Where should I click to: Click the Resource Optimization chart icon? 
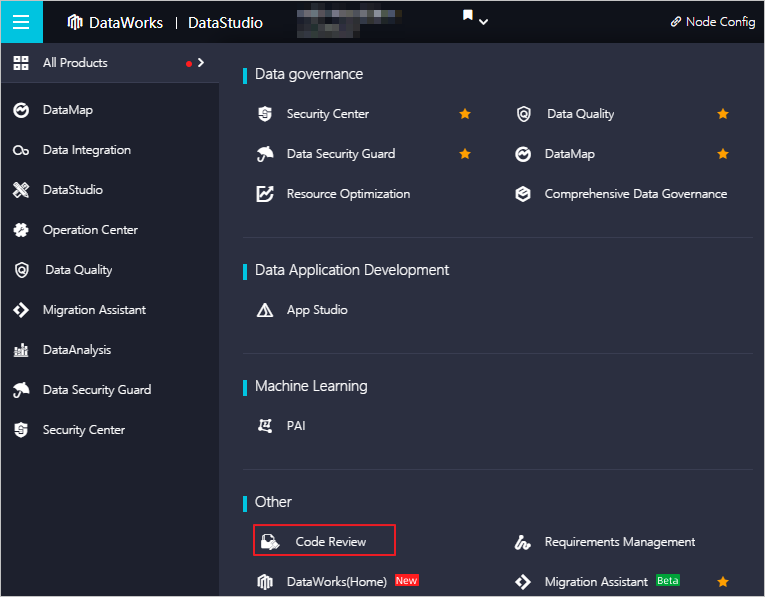pyautogui.click(x=265, y=194)
